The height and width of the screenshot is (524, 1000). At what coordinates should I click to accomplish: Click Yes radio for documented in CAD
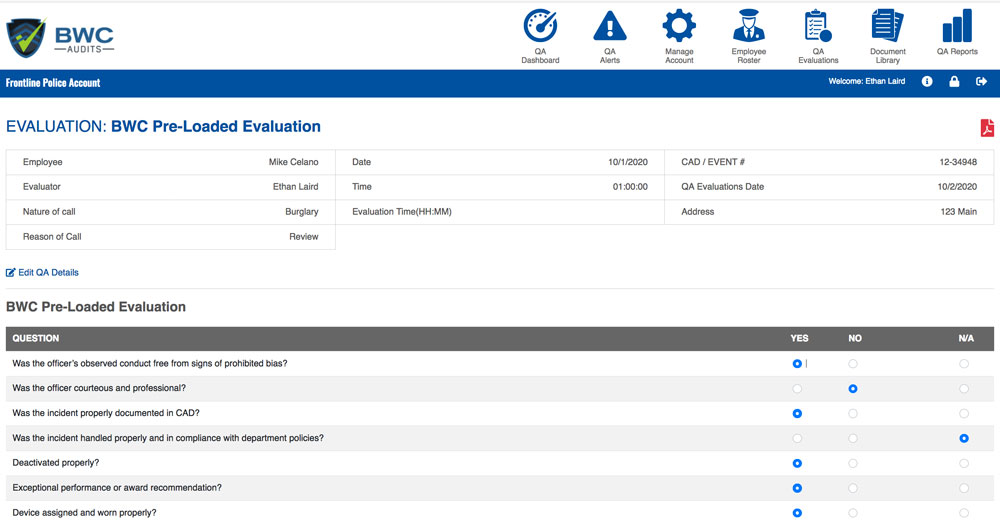point(797,414)
